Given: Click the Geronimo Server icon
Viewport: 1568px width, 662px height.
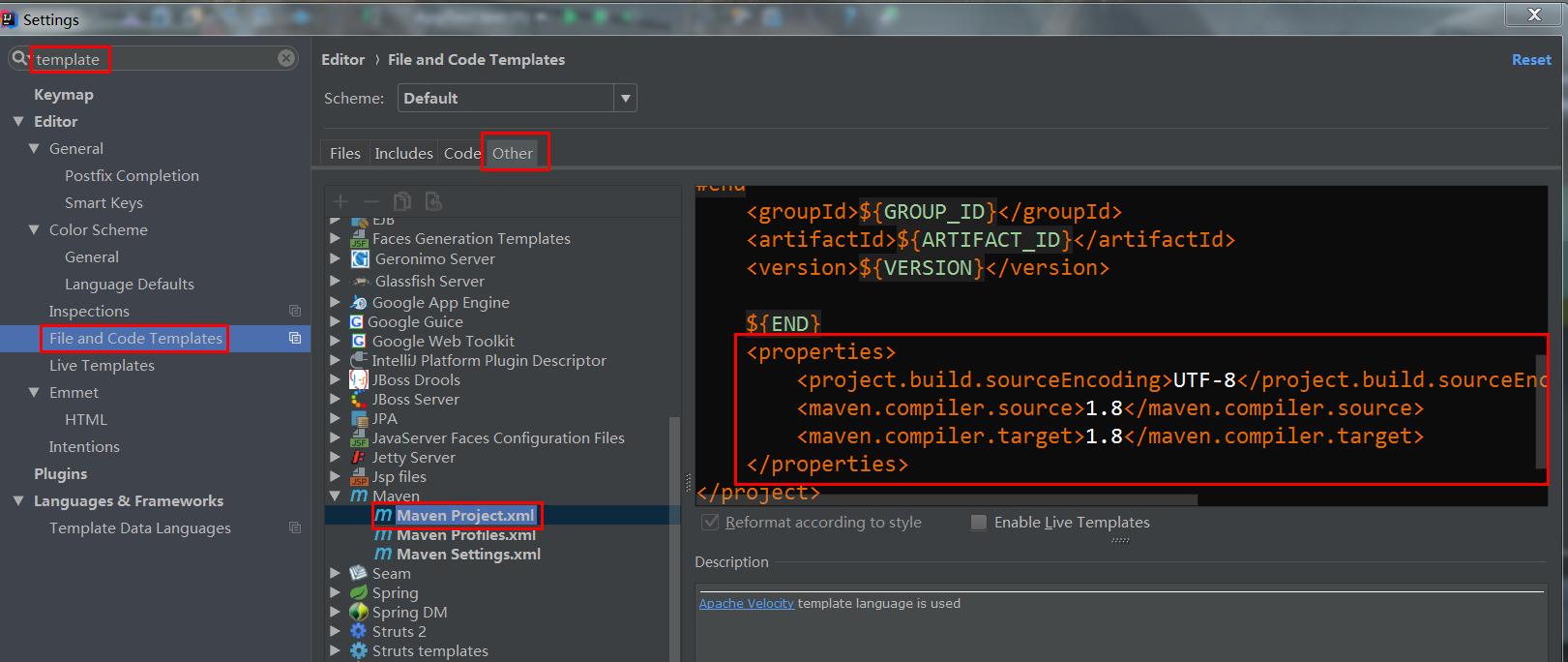Looking at the screenshot, I should coord(360,259).
